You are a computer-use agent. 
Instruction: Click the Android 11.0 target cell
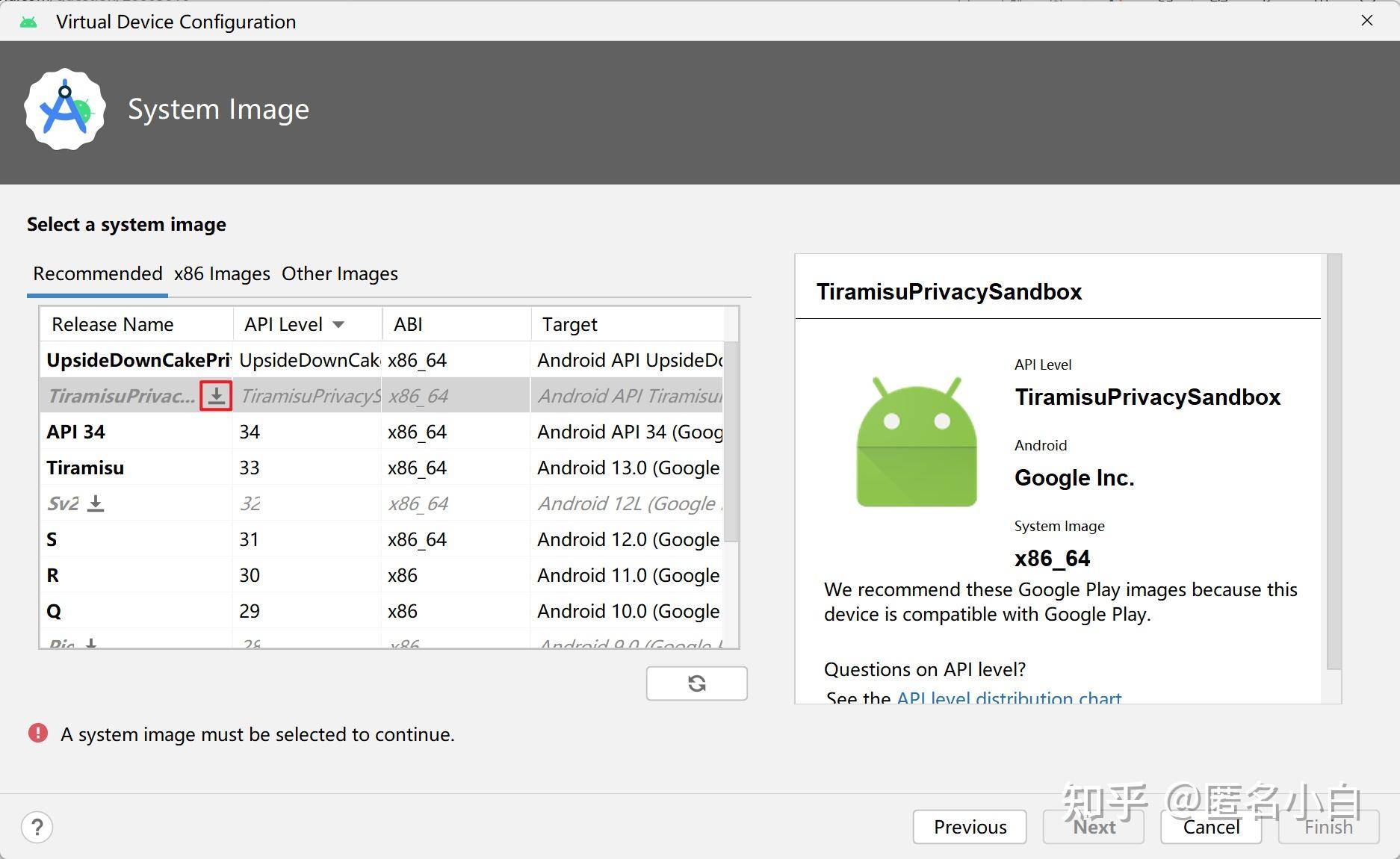pos(628,576)
